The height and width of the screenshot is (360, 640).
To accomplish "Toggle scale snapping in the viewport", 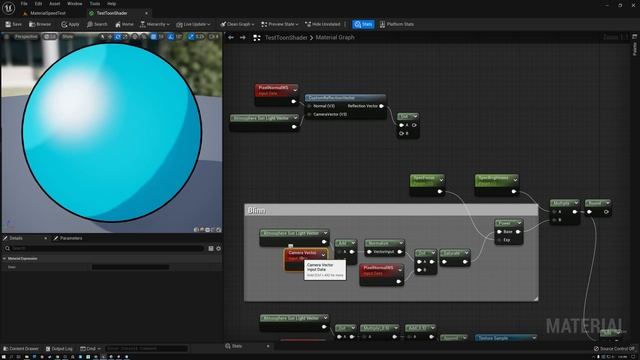I will click(191, 37).
